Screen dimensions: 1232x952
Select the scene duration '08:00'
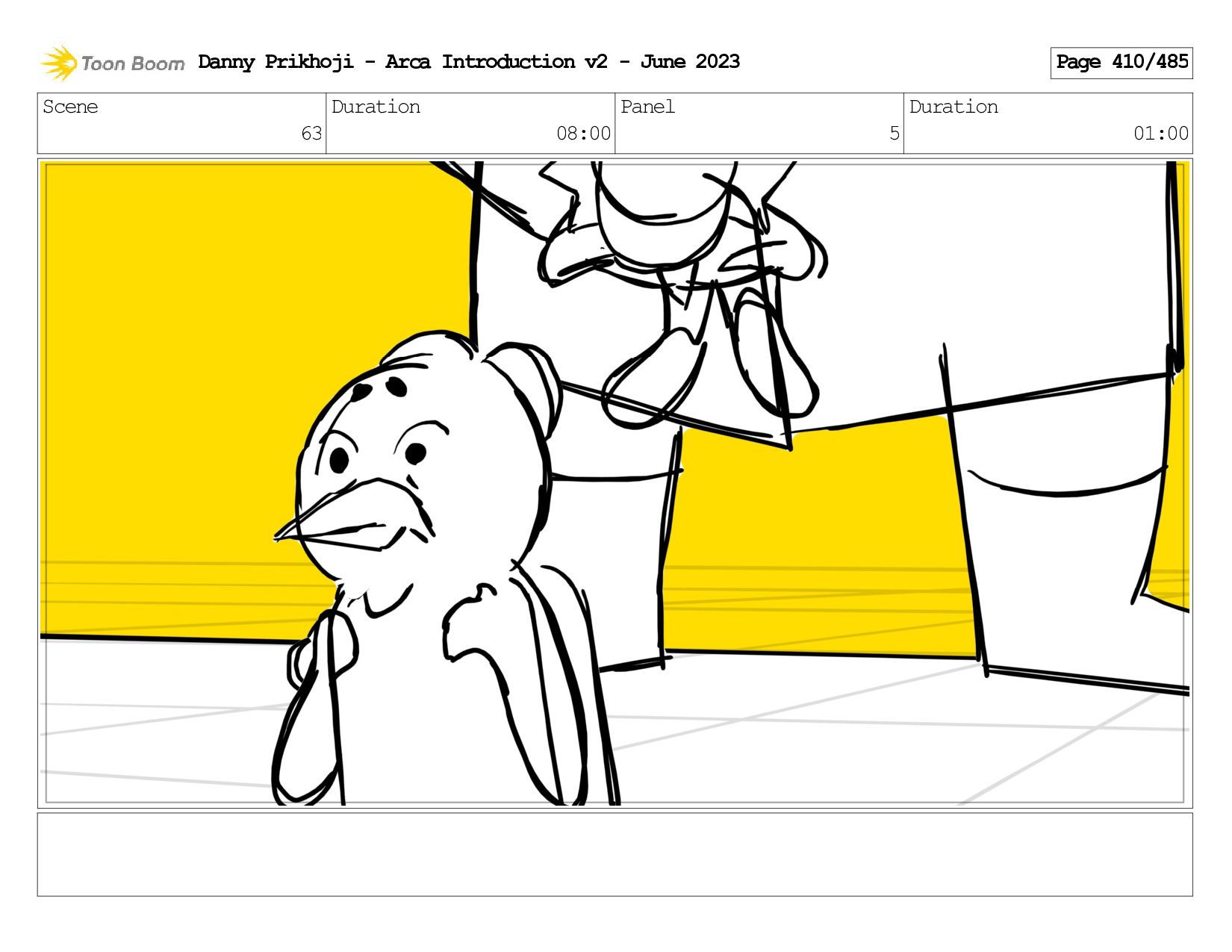[x=583, y=134]
